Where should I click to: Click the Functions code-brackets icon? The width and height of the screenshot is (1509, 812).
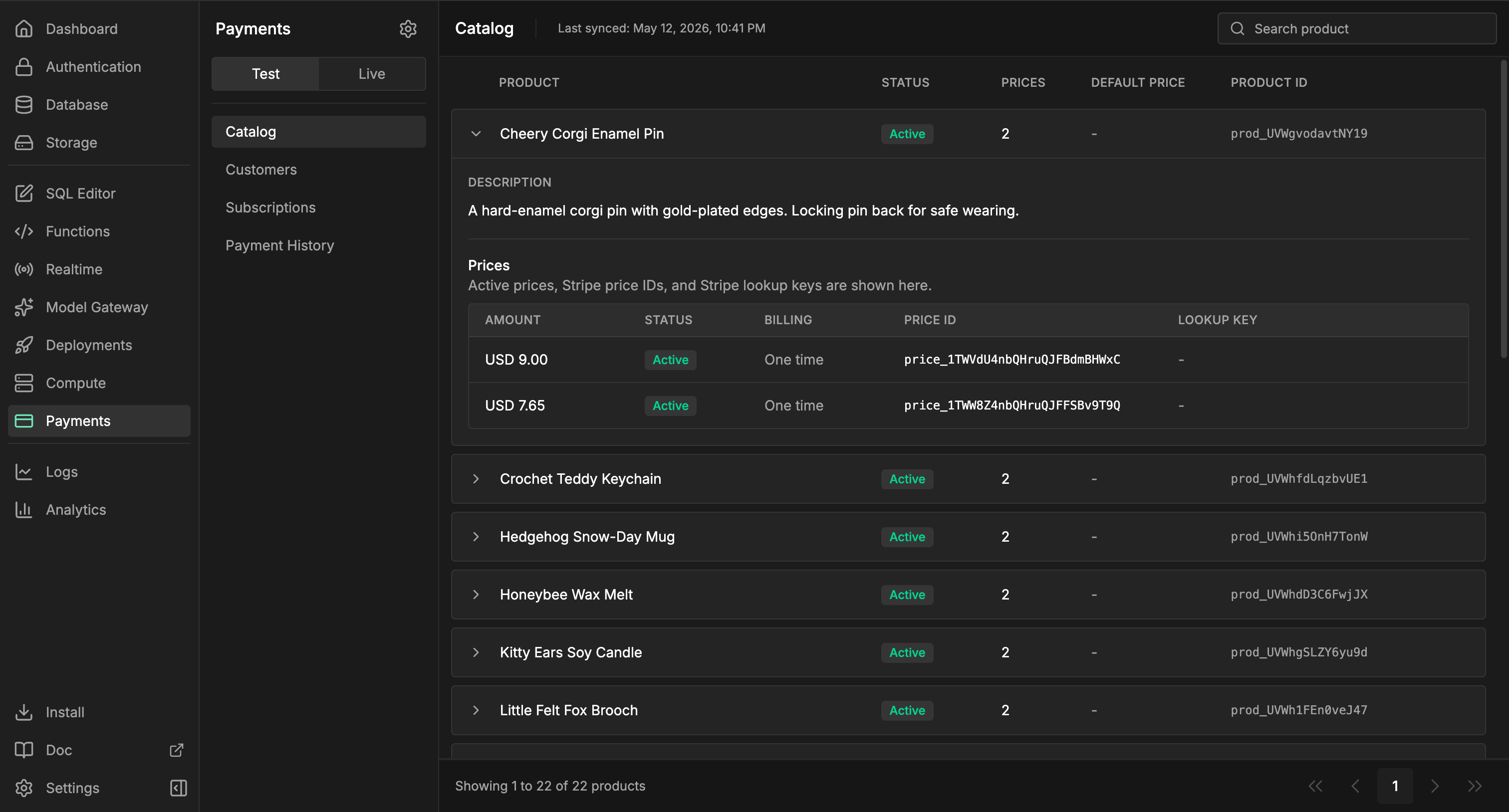pyautogui.click(x=24, y=231)
